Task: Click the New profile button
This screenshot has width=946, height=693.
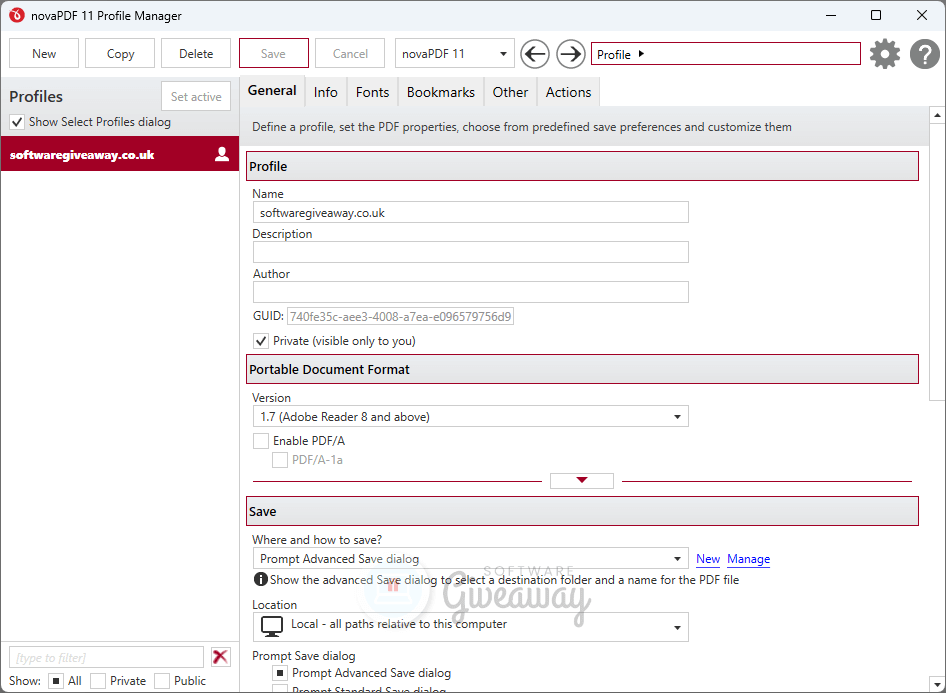Action: point(44,54)
